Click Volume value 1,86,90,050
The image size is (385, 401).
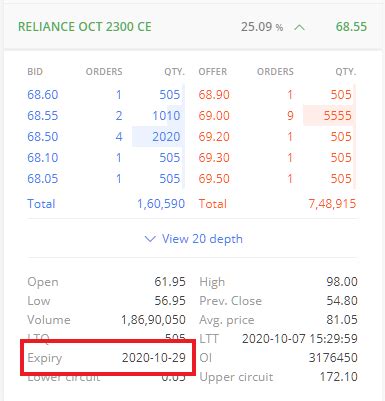click(153, 320)
